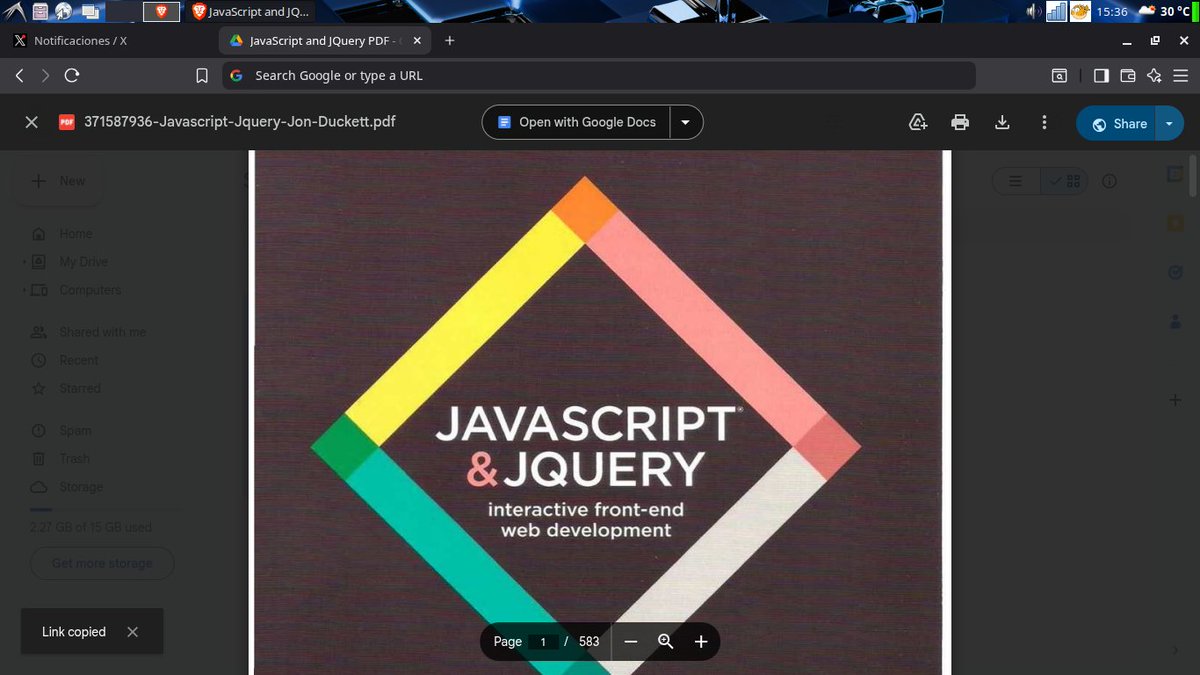Click the magnifier zoom reset icon

666,642
